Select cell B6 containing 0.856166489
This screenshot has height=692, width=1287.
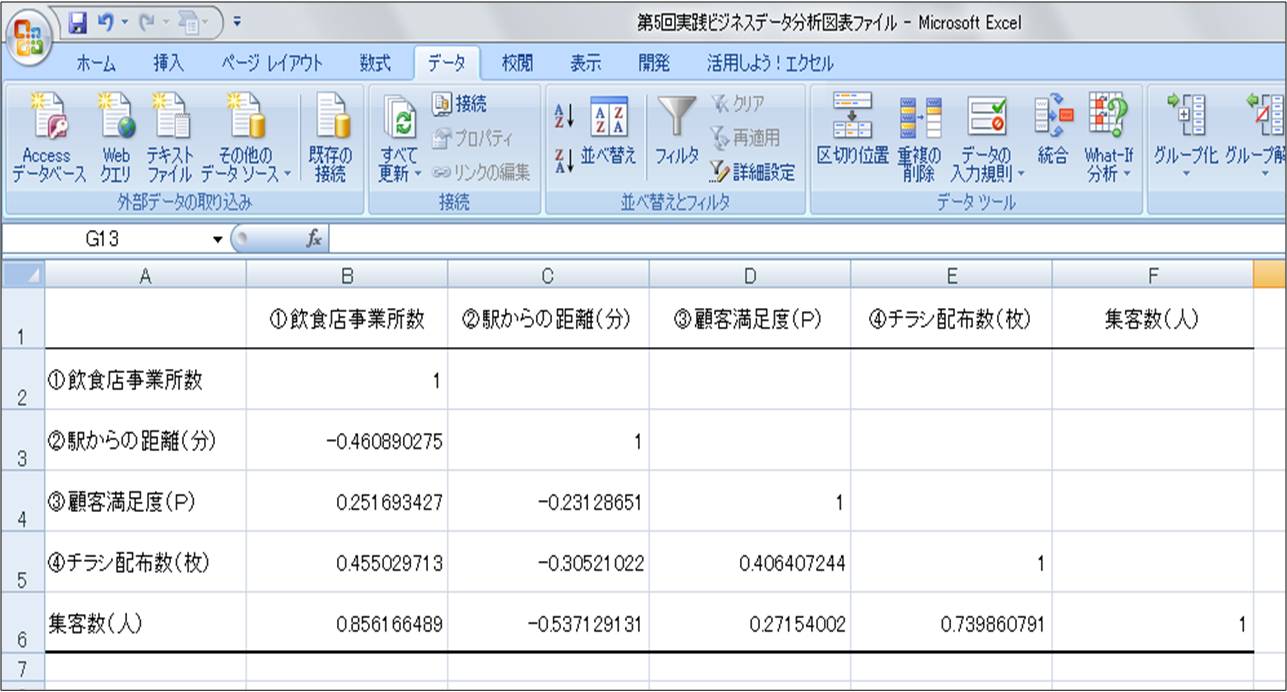pos(346,624)
